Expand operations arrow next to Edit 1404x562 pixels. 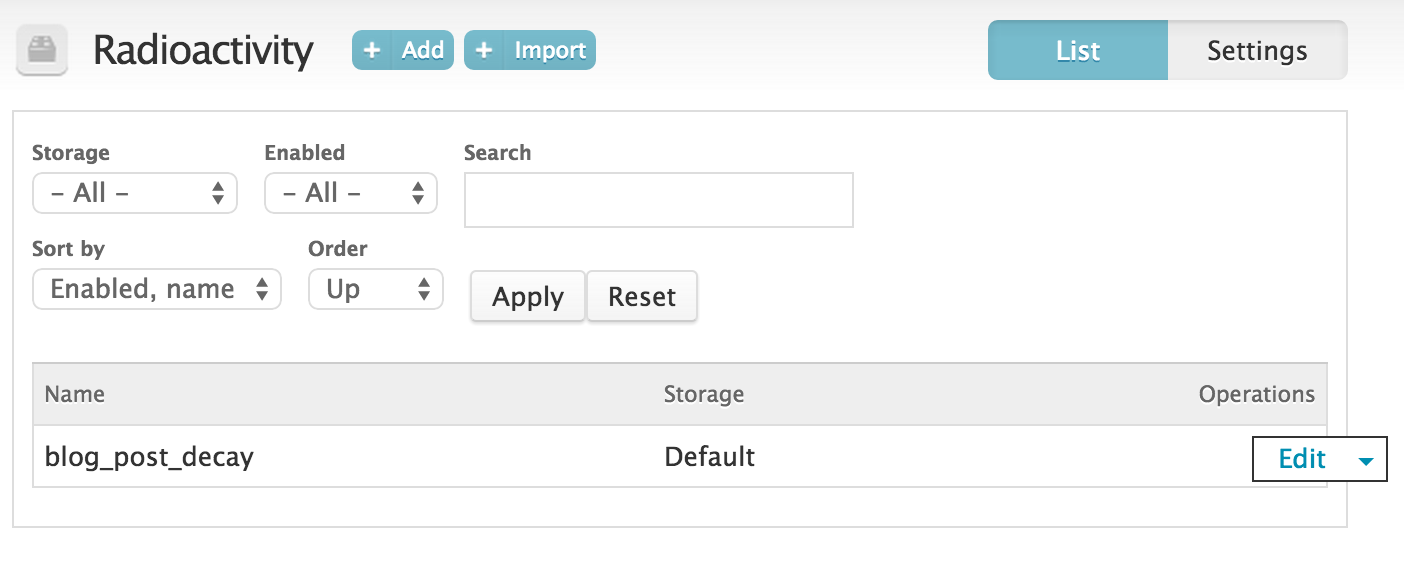1366,461
